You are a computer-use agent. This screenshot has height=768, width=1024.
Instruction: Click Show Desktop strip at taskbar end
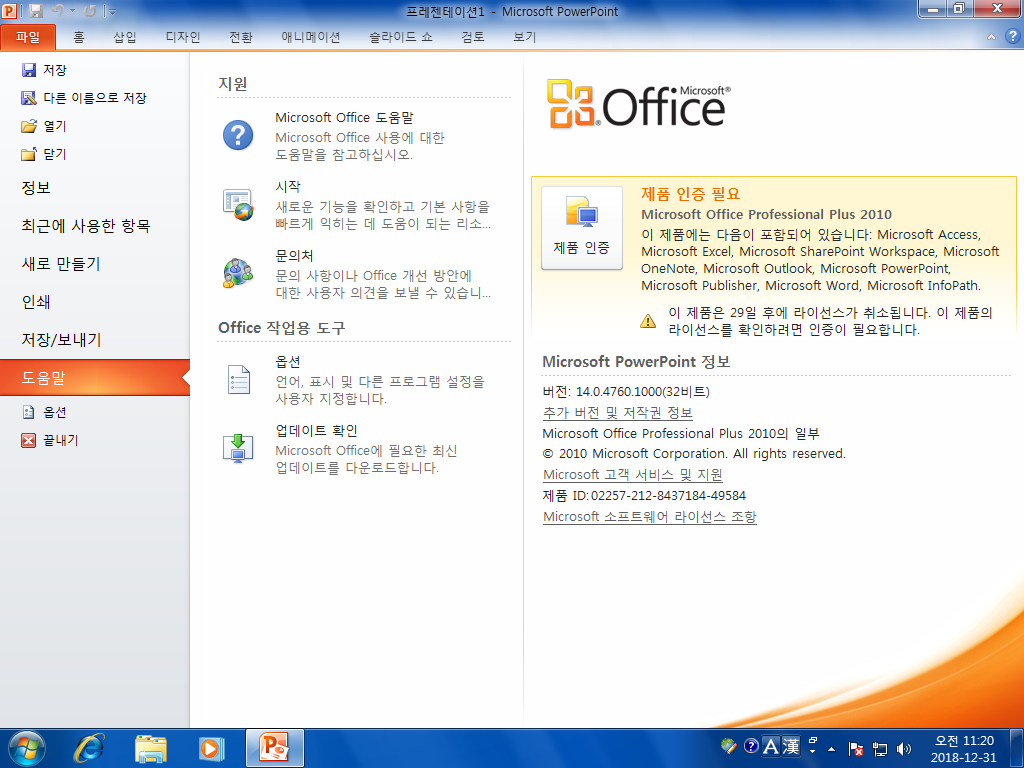(x=1018, y=748)
